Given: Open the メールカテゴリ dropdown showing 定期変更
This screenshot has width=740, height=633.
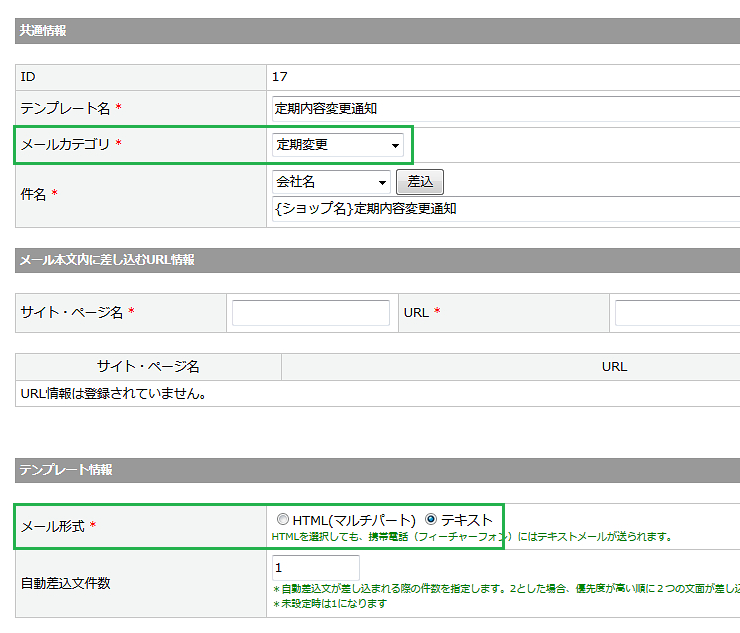Looking at the screenshot, I should click(x=338, y=145).
